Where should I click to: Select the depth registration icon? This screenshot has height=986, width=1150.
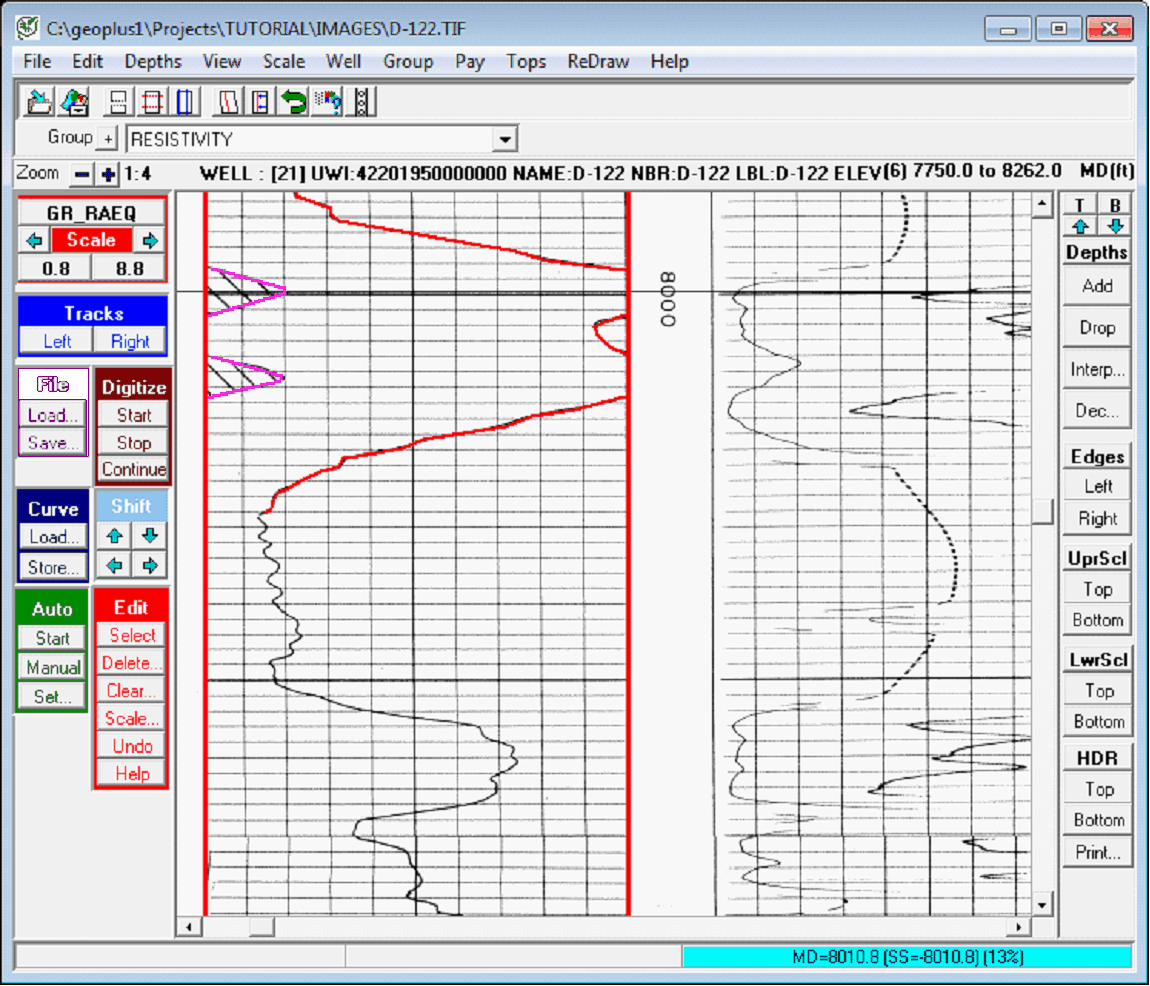point(118,100)
